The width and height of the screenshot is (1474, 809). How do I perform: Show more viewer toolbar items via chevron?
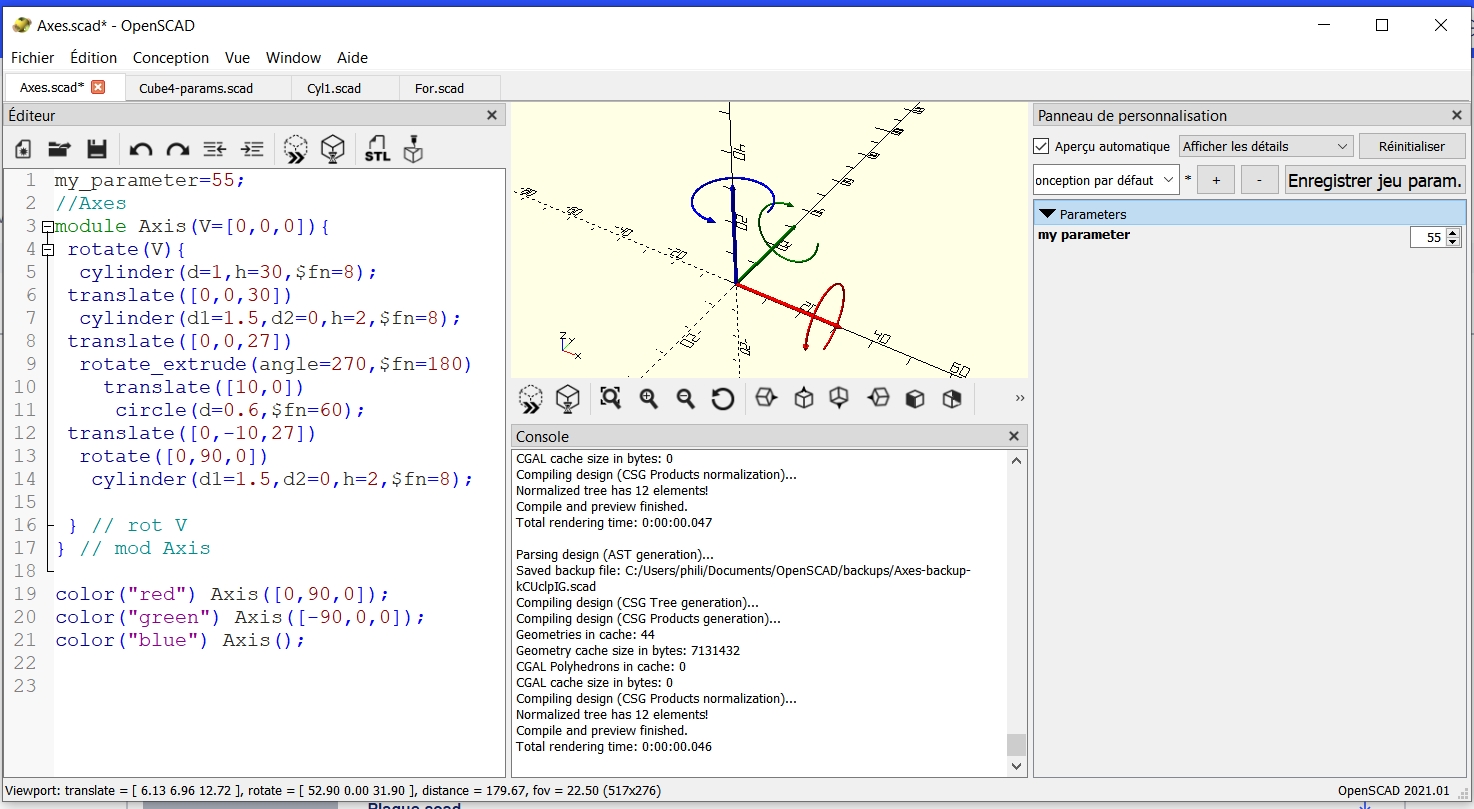click(1020, 398)
